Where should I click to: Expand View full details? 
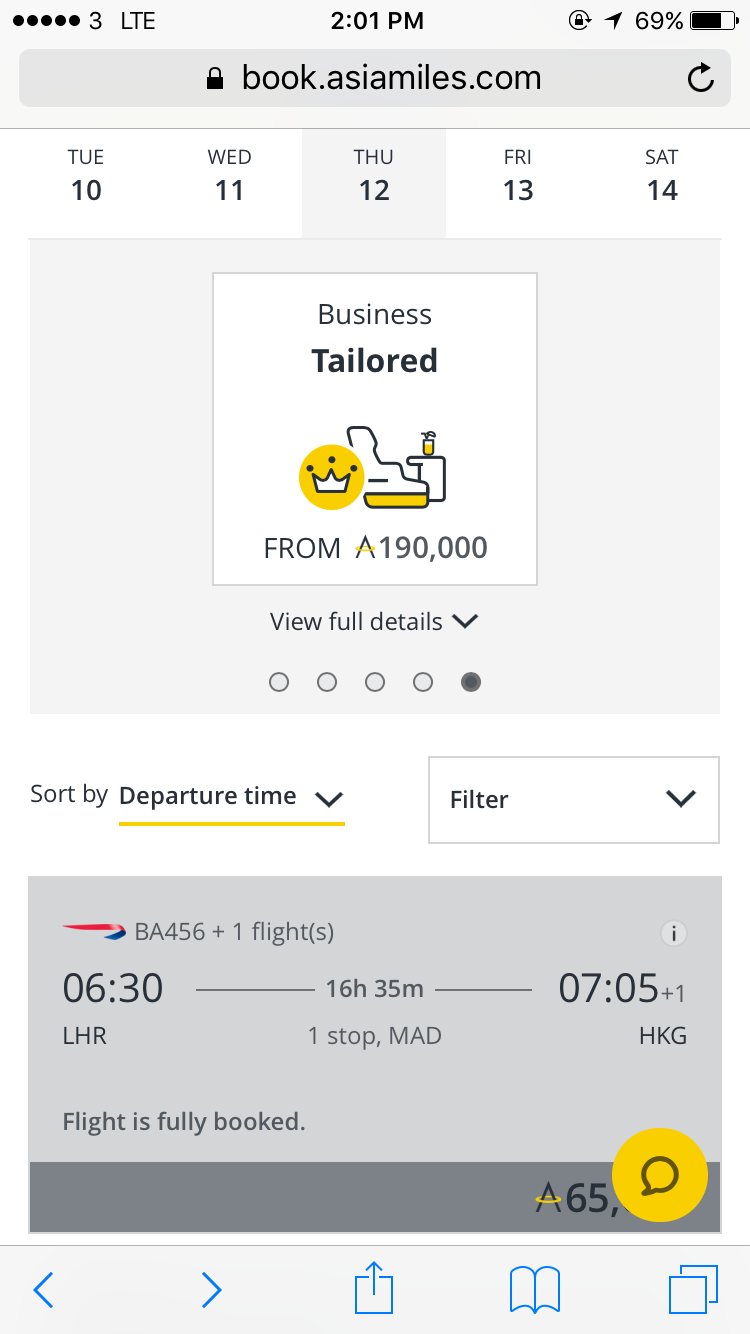374,621
